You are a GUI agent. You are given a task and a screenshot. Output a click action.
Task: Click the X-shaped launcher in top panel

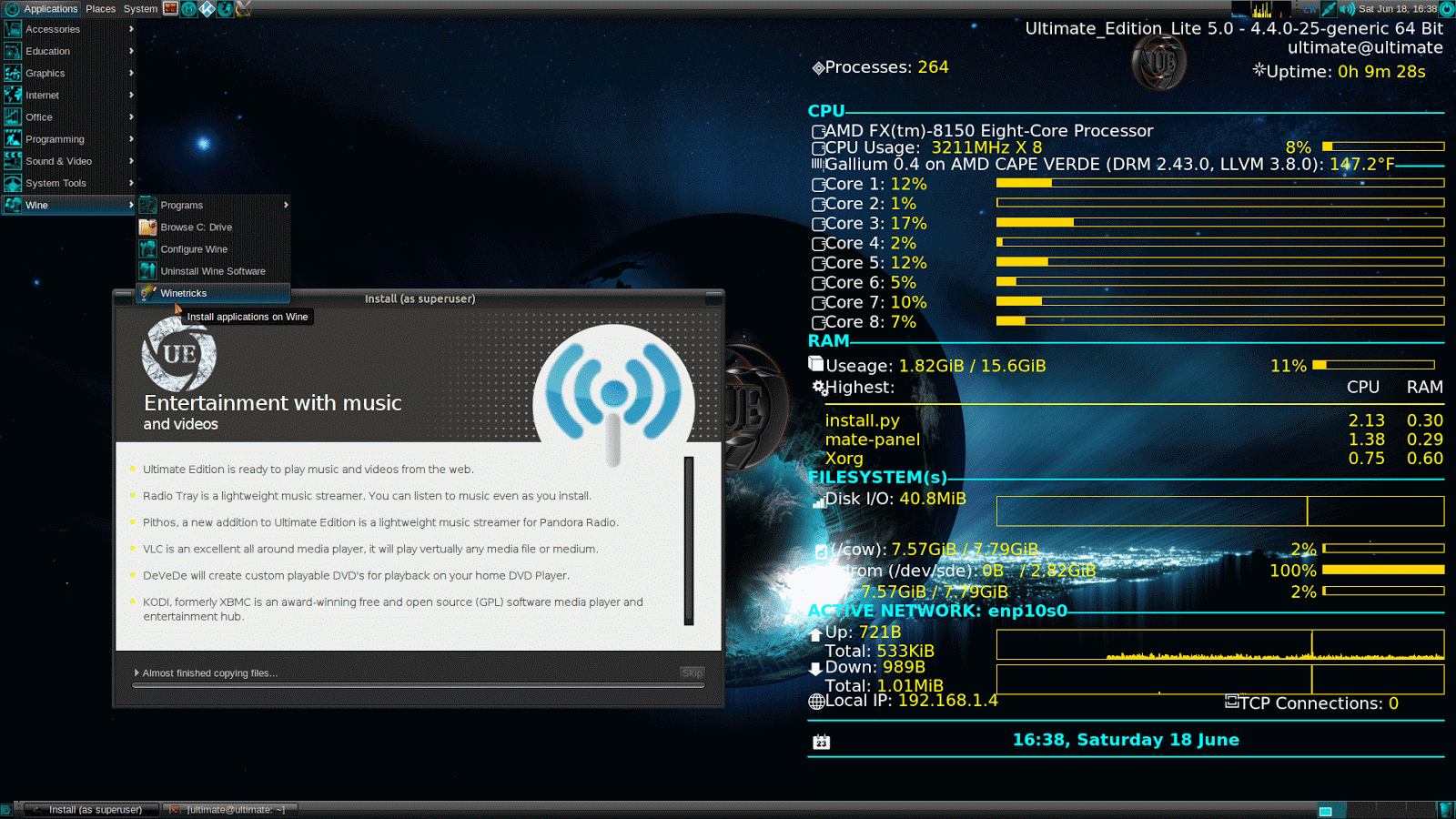[243, 8]
